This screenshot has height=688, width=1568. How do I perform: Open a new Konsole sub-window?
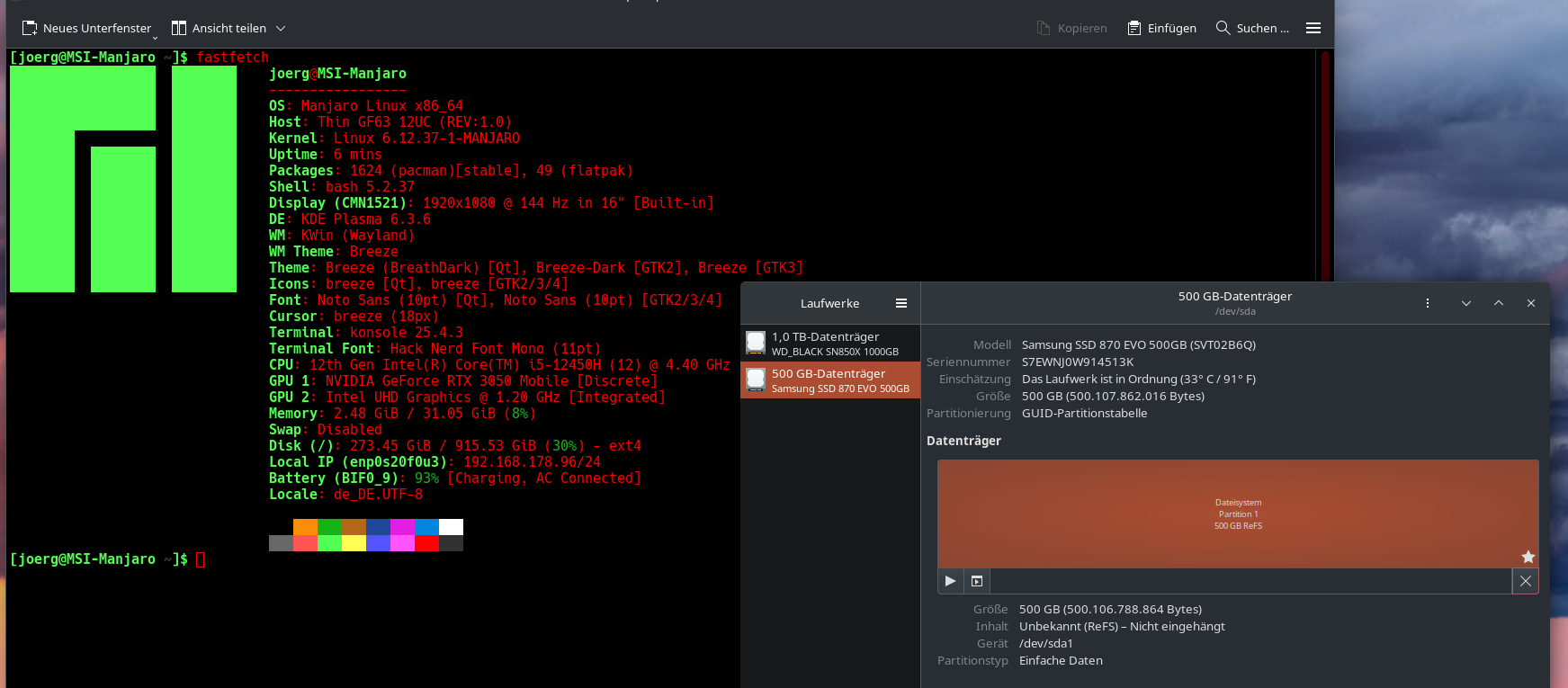click(x=85, y=28)
